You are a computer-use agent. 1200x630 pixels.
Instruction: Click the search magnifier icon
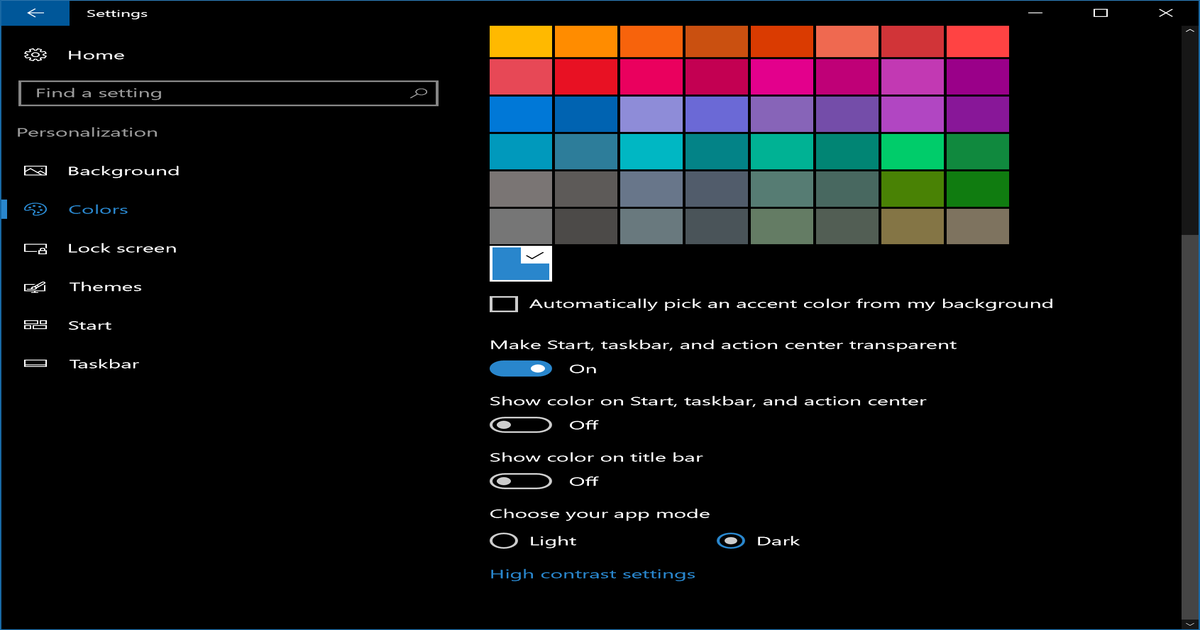pos(420,92)
